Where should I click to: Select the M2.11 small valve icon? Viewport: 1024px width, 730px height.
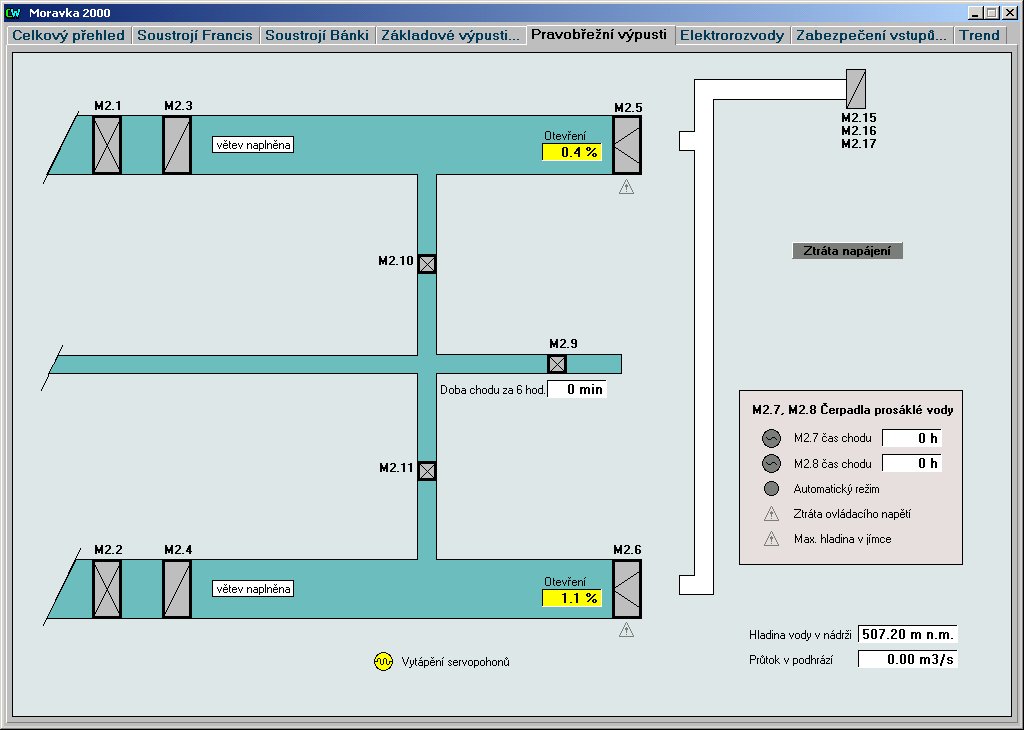(427, 471)
